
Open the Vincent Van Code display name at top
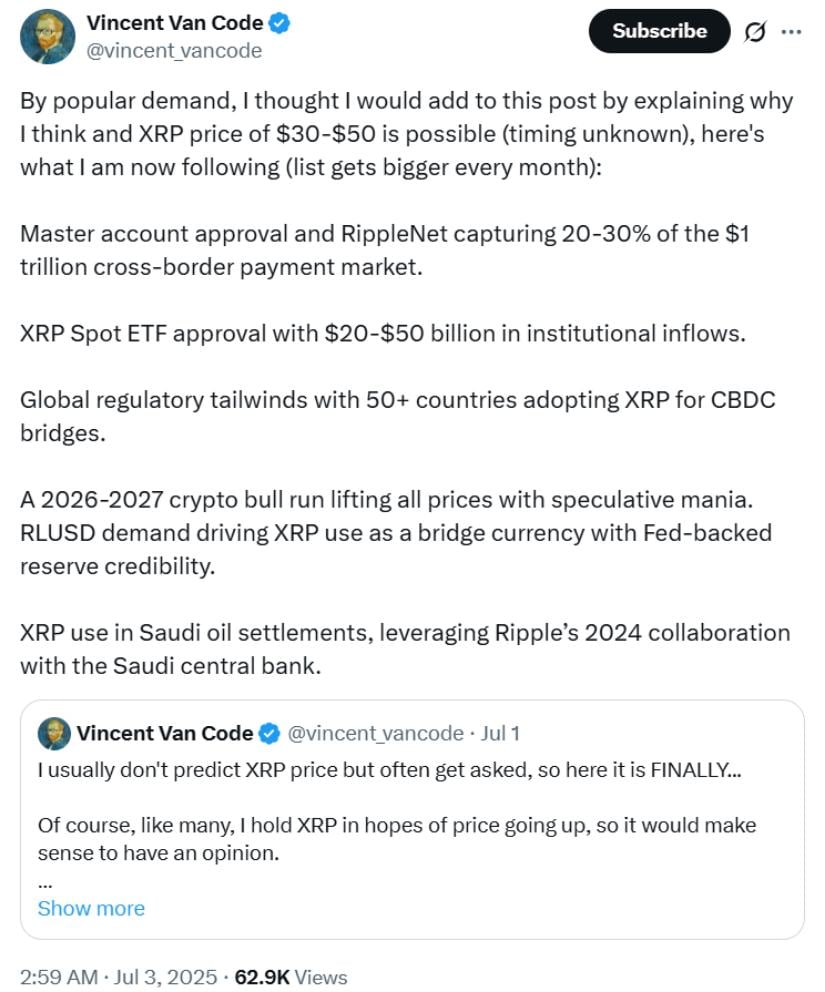pos(175,23)
